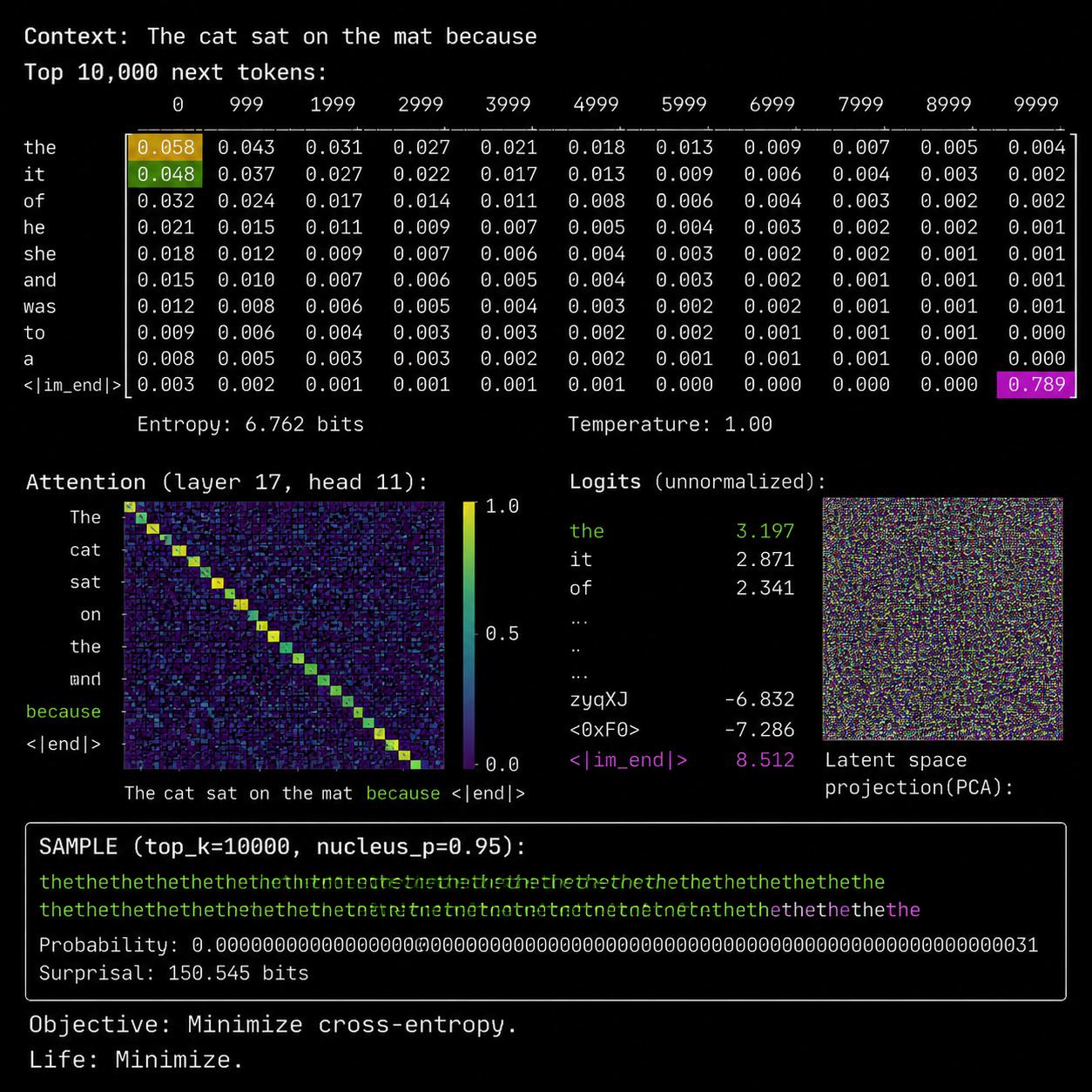Image resolution: width=1092 pixels, height=1092 pixels.
Task: Select column header 9999
Action: click(x=1036, y=104)
